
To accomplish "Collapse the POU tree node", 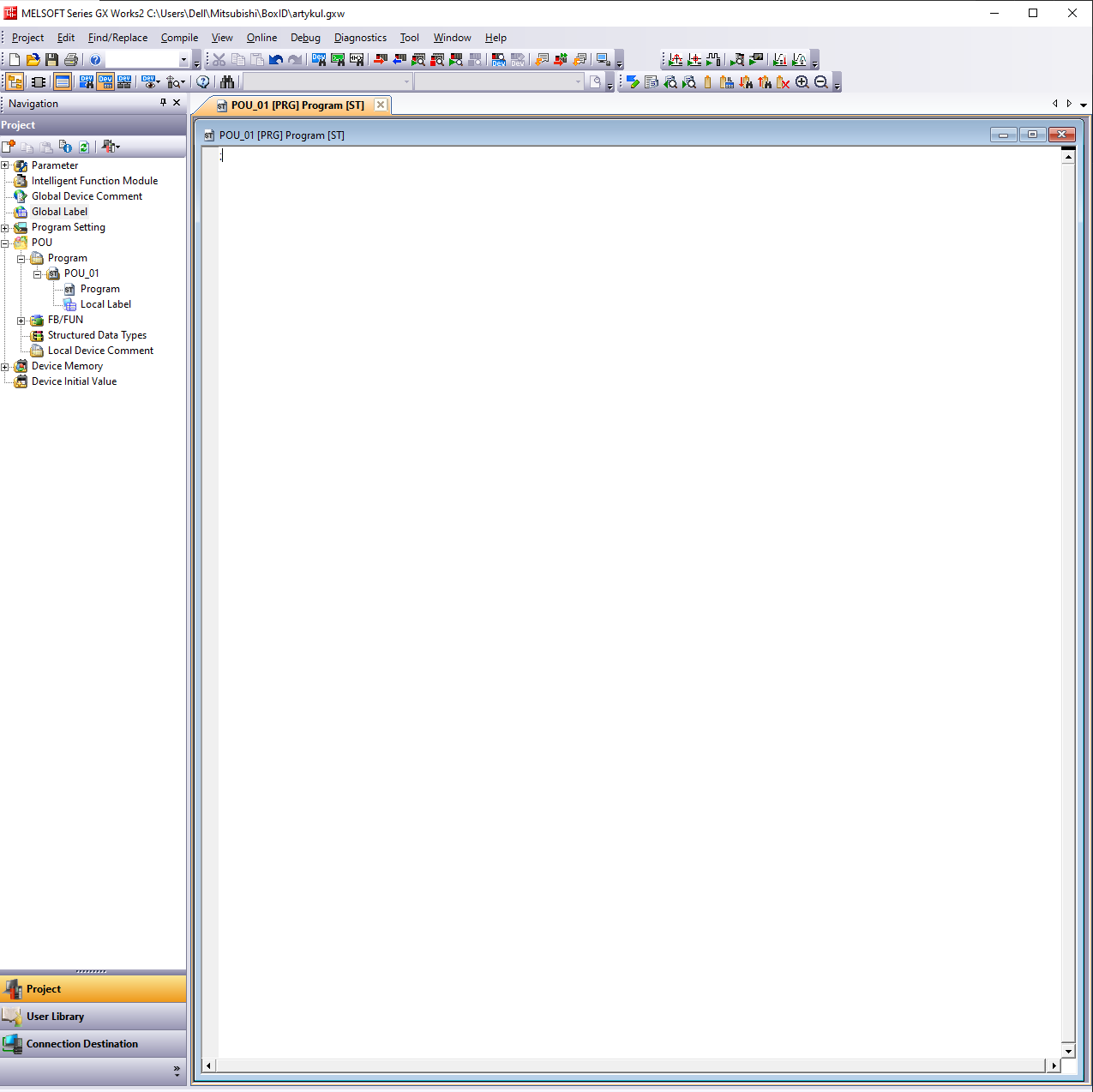I will click(x=5, y=243).
